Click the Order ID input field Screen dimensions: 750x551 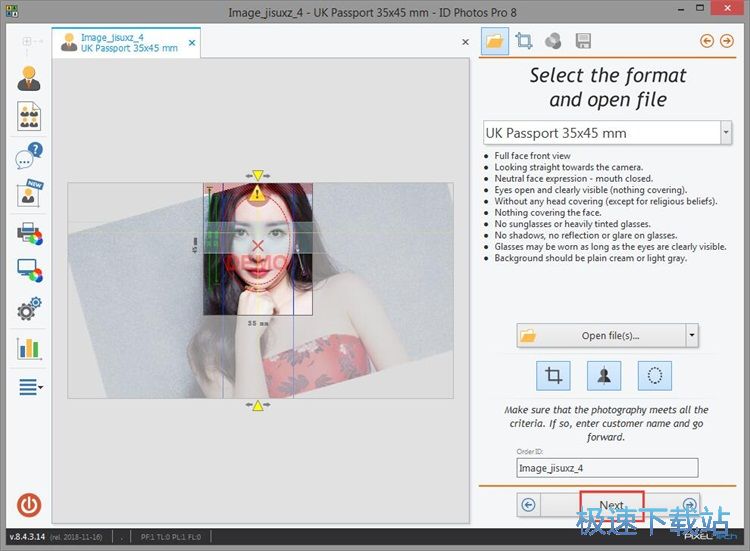pyautogui.click(x=607, y=467)
